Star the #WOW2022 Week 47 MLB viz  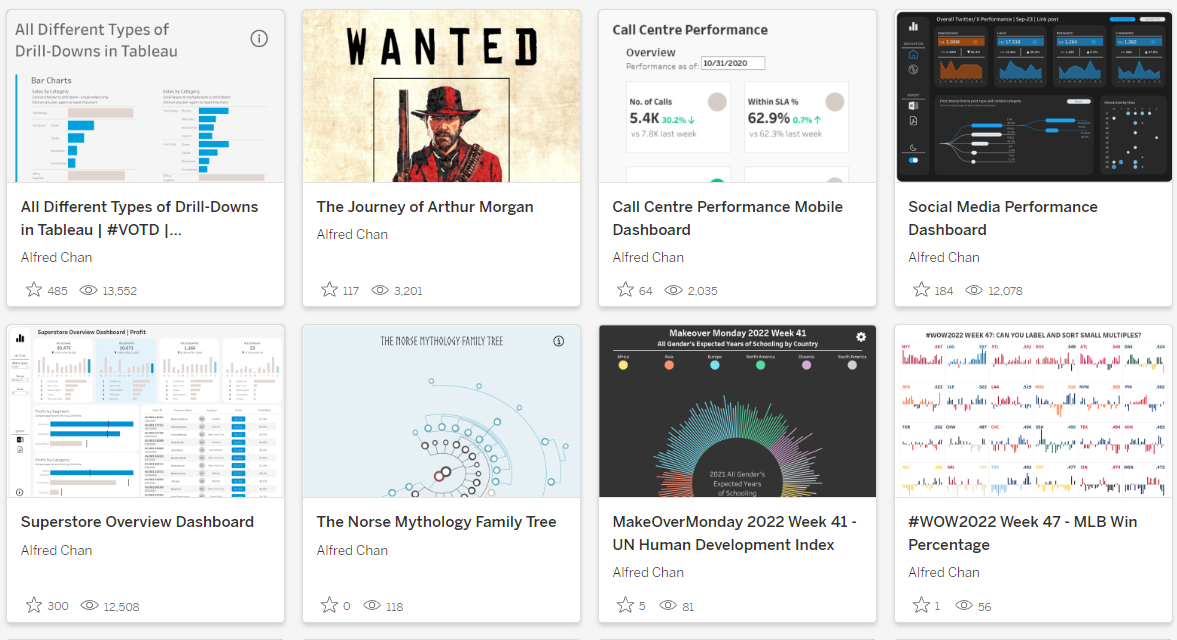point(921,605)
